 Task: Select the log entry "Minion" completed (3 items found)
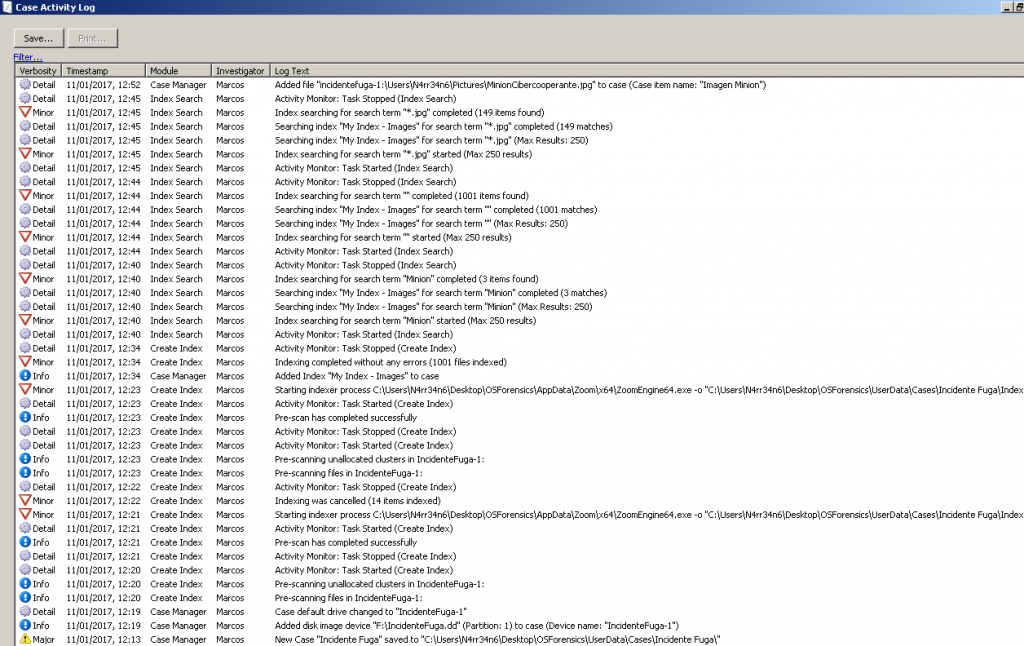click(406, 279)
